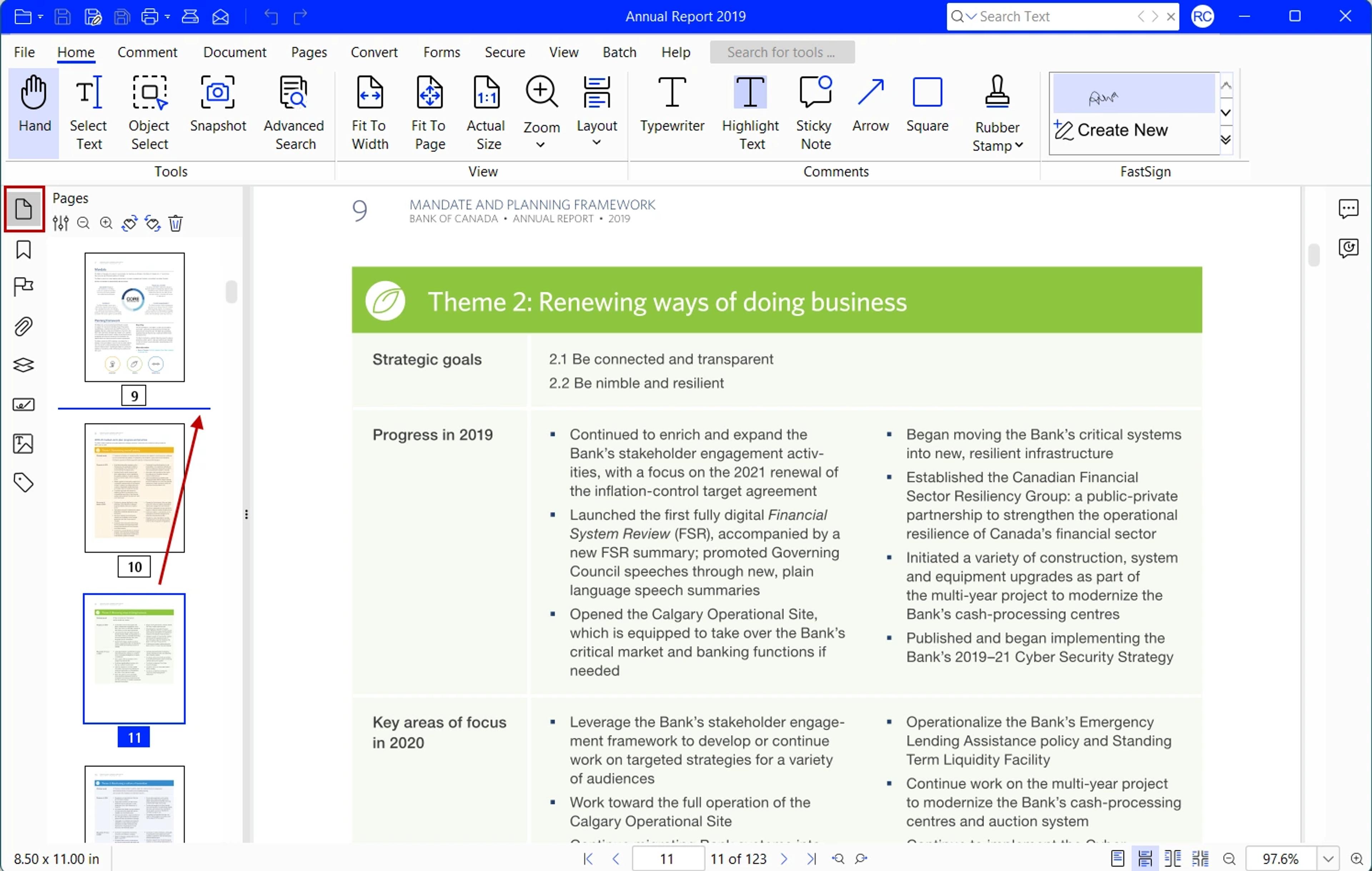Click the Email envelope icon
1372x871 pixels.
[220, 16]
